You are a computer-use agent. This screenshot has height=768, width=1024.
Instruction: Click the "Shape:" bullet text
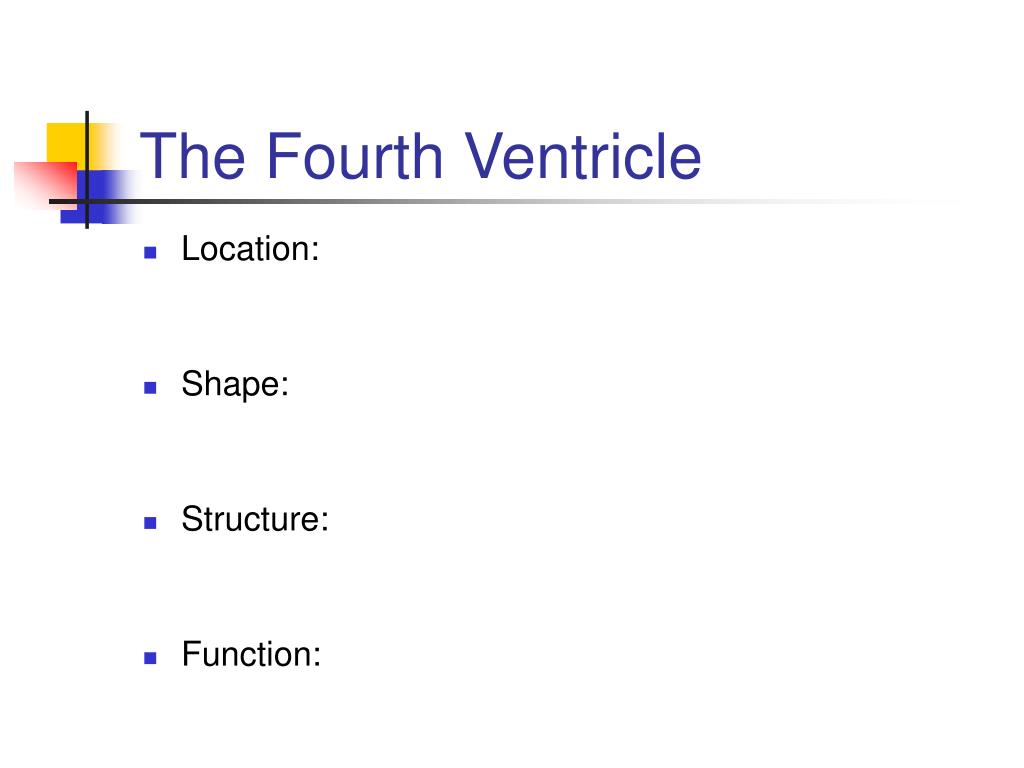(235, 384)
